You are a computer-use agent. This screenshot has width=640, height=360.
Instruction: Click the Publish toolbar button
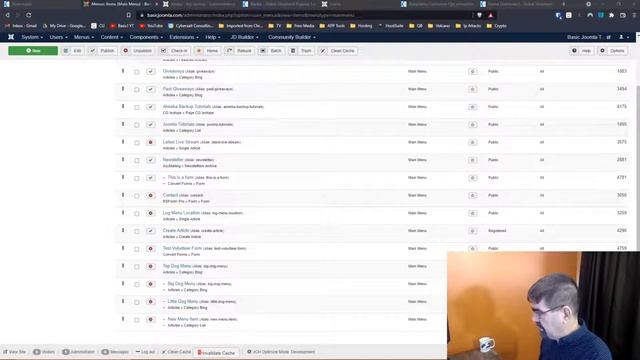pos(103,51)
